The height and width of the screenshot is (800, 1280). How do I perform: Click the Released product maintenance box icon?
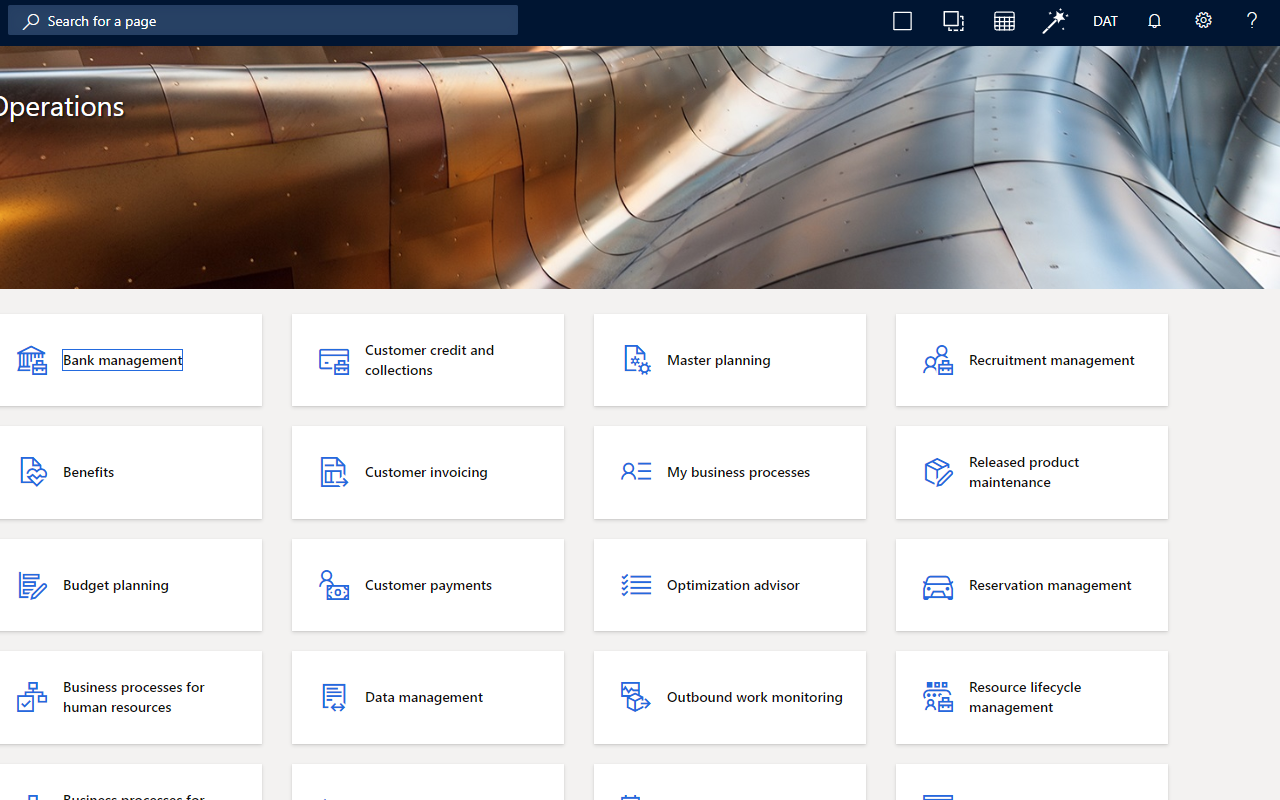point(938,472)
